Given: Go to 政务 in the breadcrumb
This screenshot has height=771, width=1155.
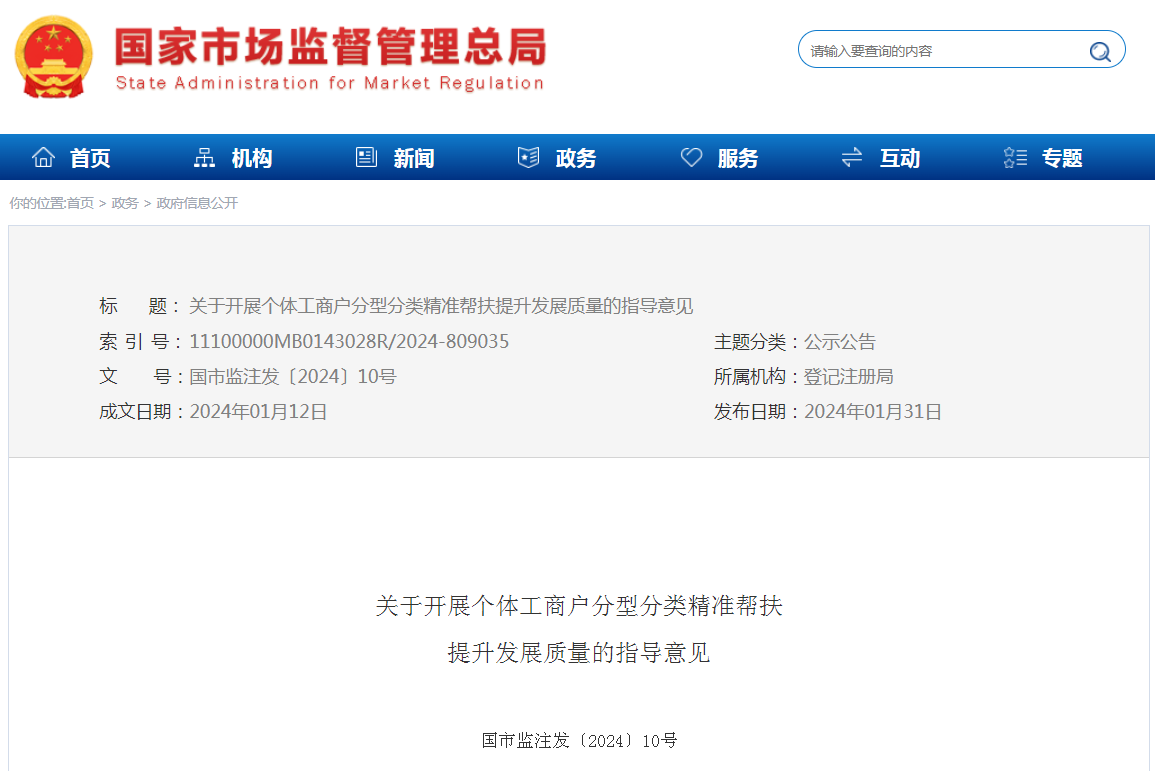Looking at the screenshot, I should tap(124, 203).
